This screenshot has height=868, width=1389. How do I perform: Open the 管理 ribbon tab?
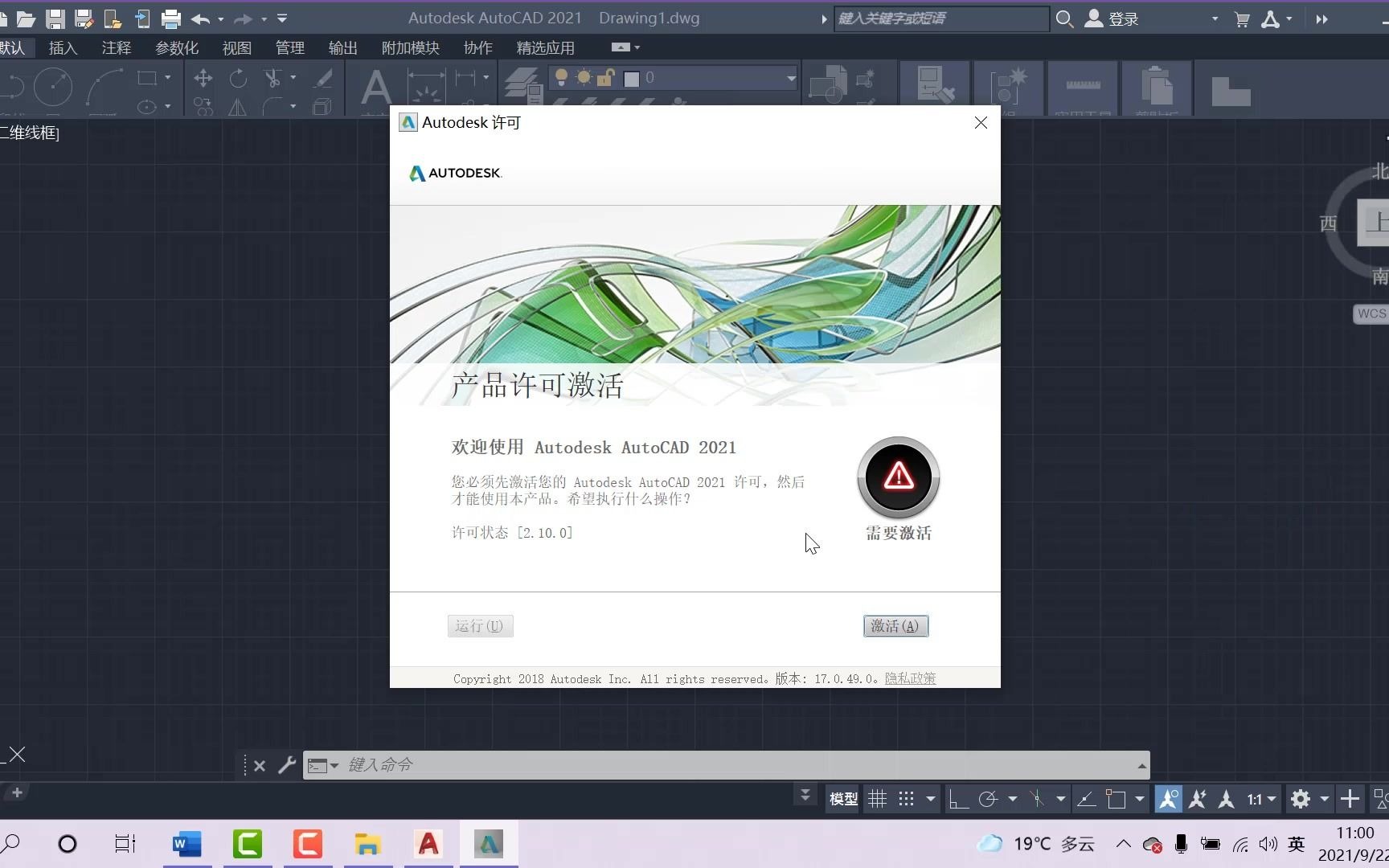(290, 48)
